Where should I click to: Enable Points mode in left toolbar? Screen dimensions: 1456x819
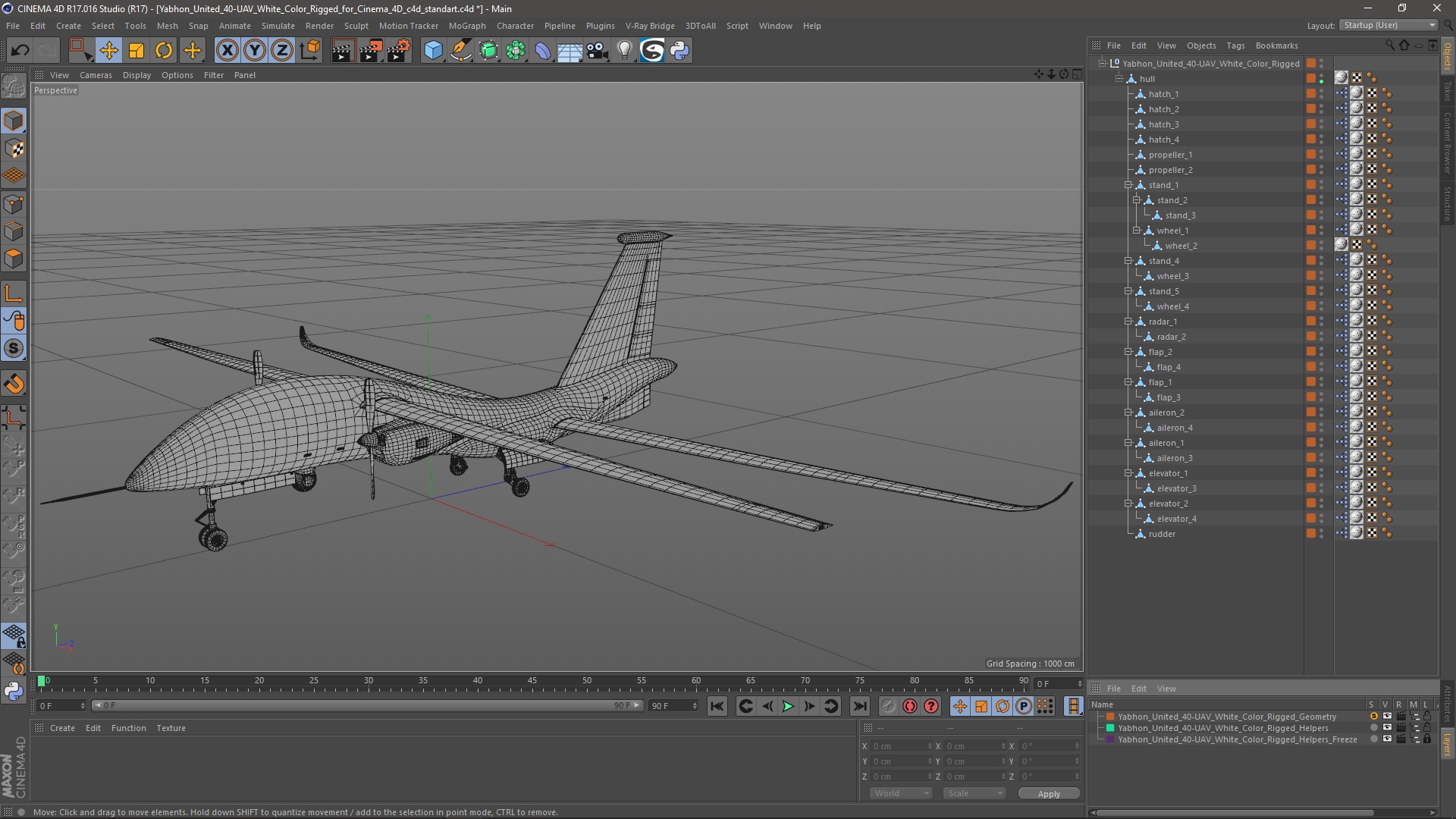[x=14, y=204]
